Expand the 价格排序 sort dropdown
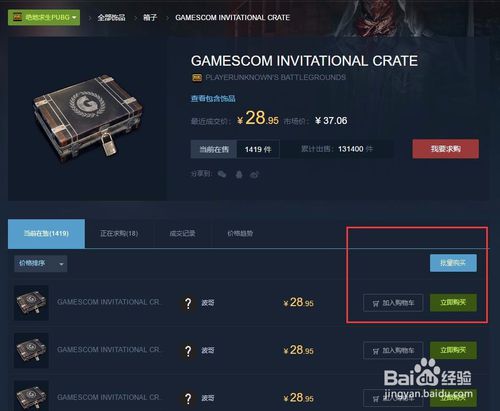This screenshot has width=500, height=411. [41, 264]
